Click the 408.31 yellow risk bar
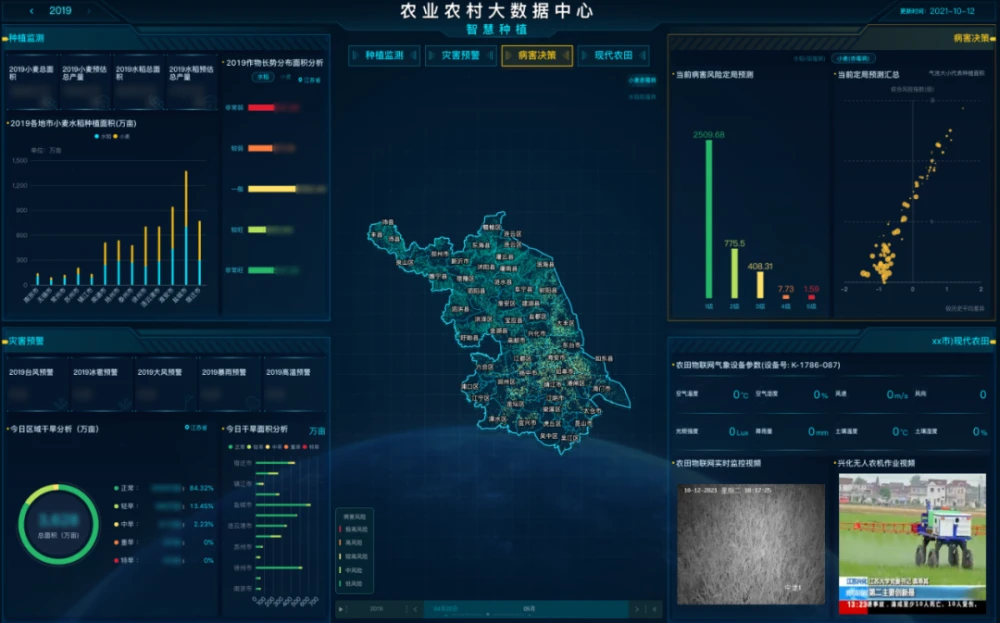1000x623 pixels. 760,285
